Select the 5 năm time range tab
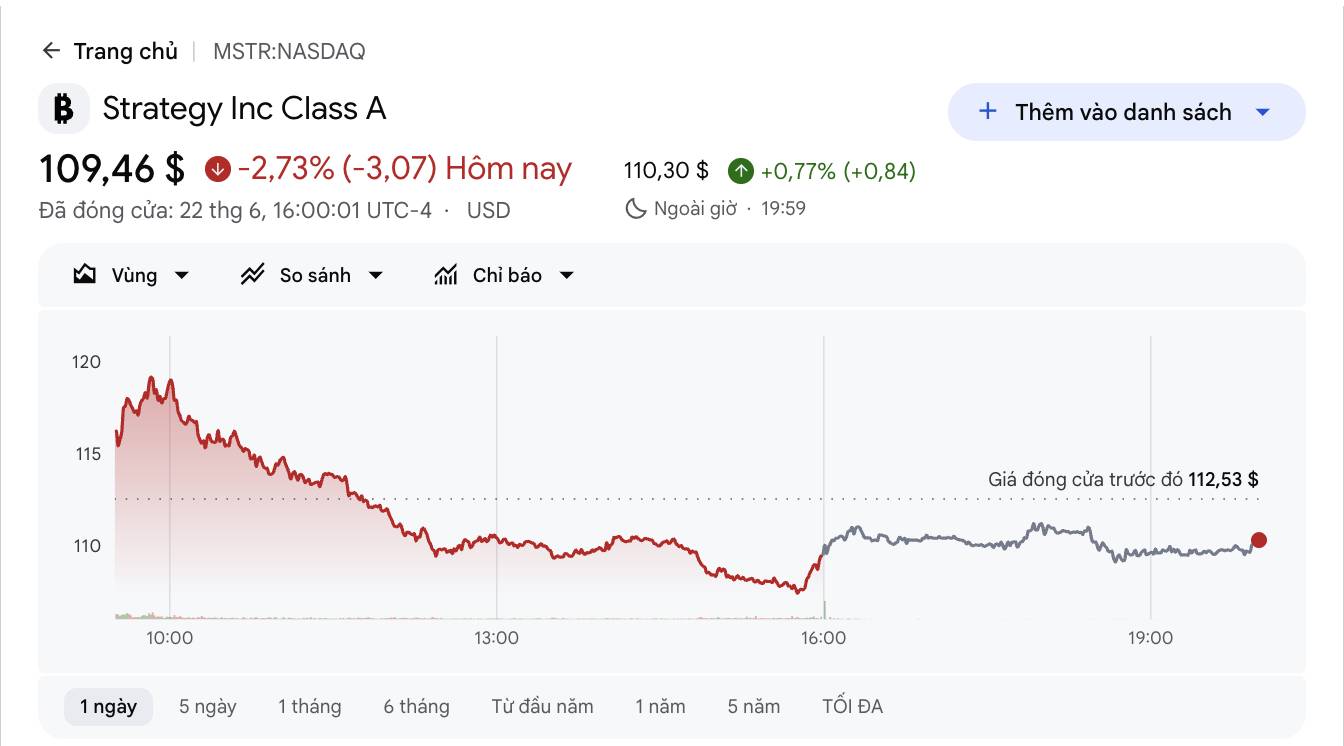Image resolution: width=1344 pixels, height=746 pixels. (x=754, y=707)
